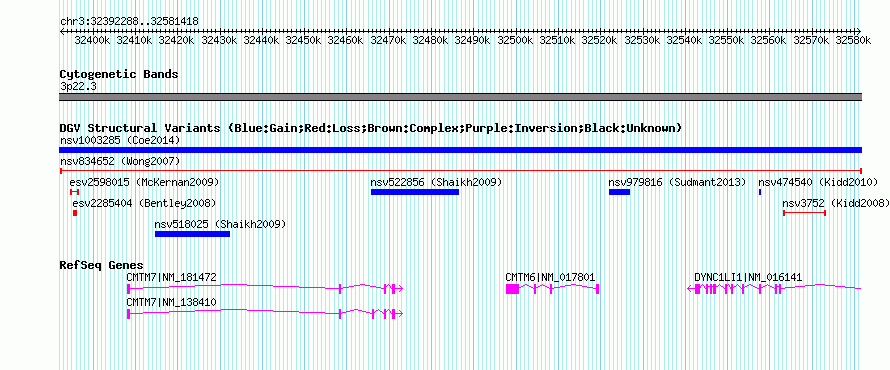Select the CMTM7 NM_138410 transcript glyph
Viewport: 890px width, 370px height.
(265, 313)
